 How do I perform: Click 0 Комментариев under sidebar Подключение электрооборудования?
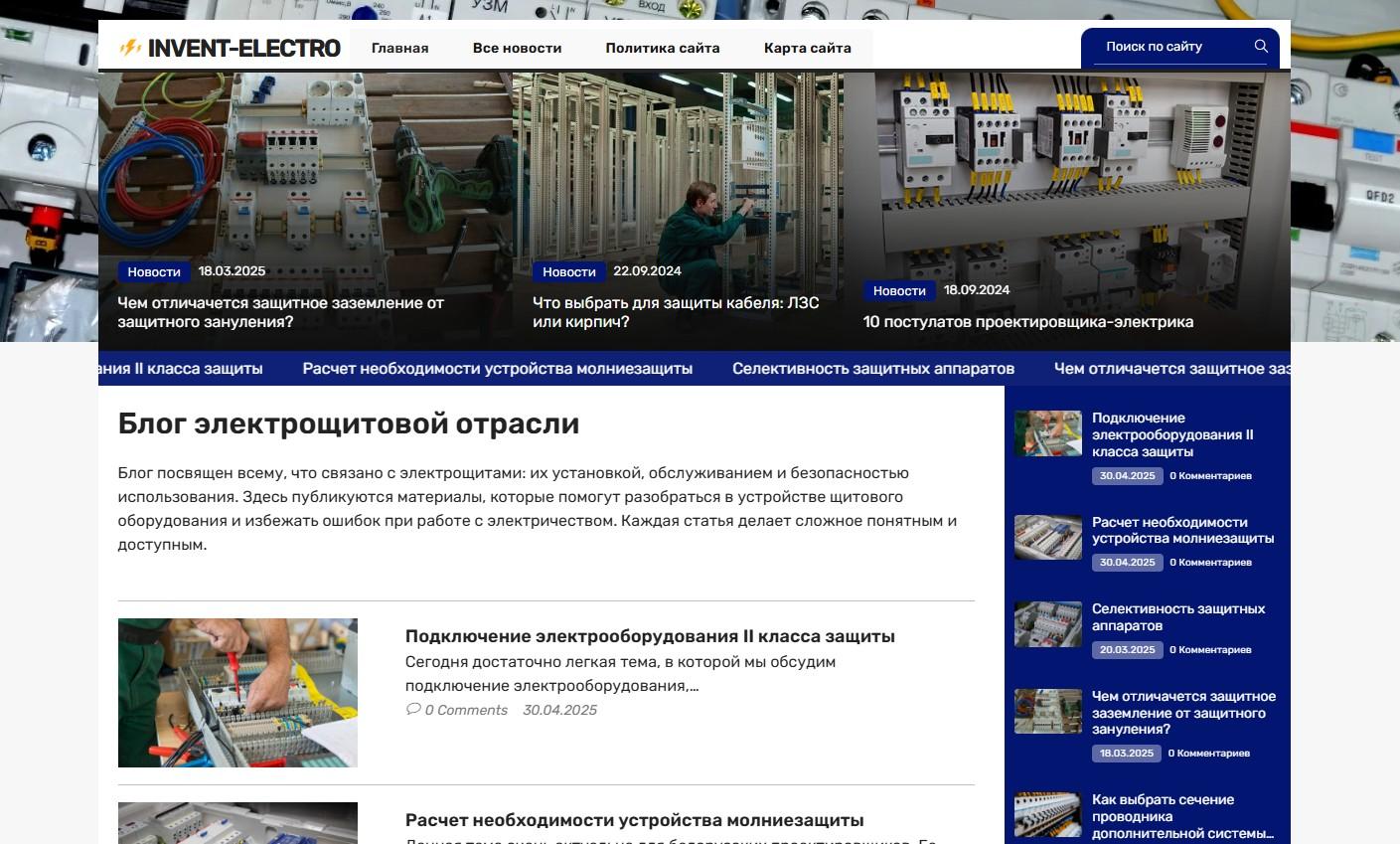pos(1210,476)
